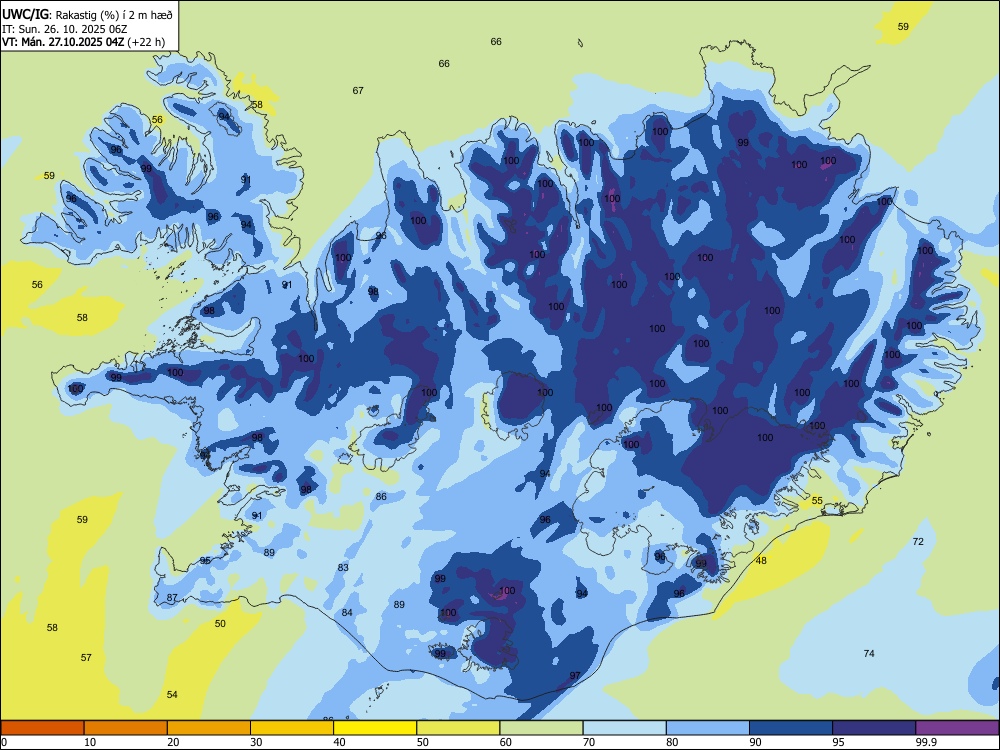Click the humidity value '87' on the map

(172, 598)
